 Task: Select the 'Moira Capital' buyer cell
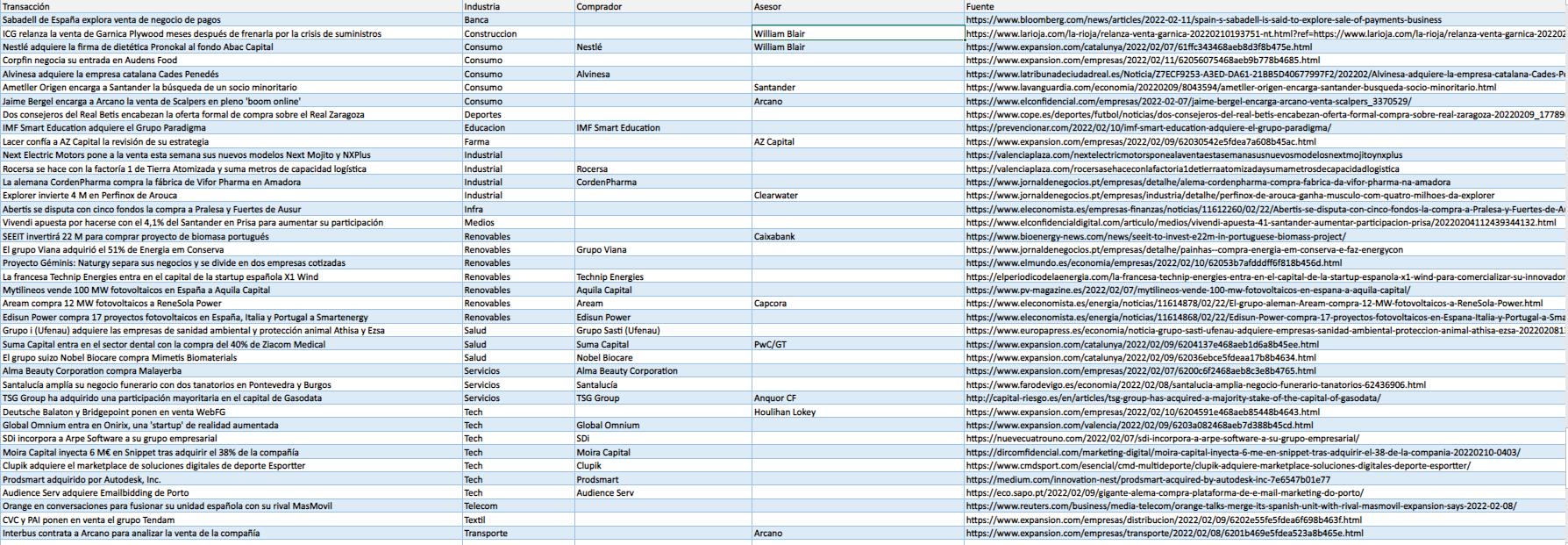[x=663, y=453]
